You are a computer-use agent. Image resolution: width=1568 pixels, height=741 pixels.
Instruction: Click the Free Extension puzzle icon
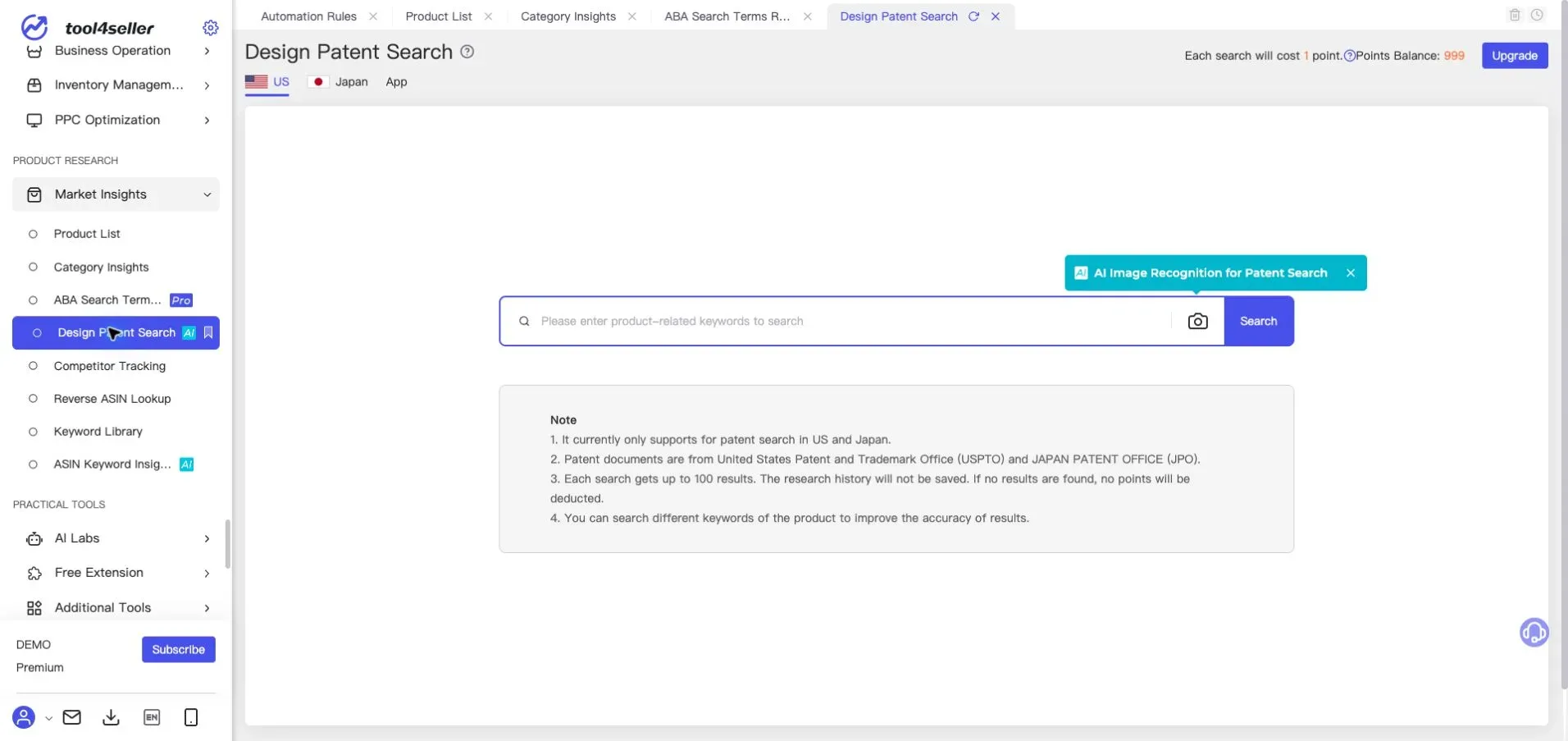click(x=34, y=573)
